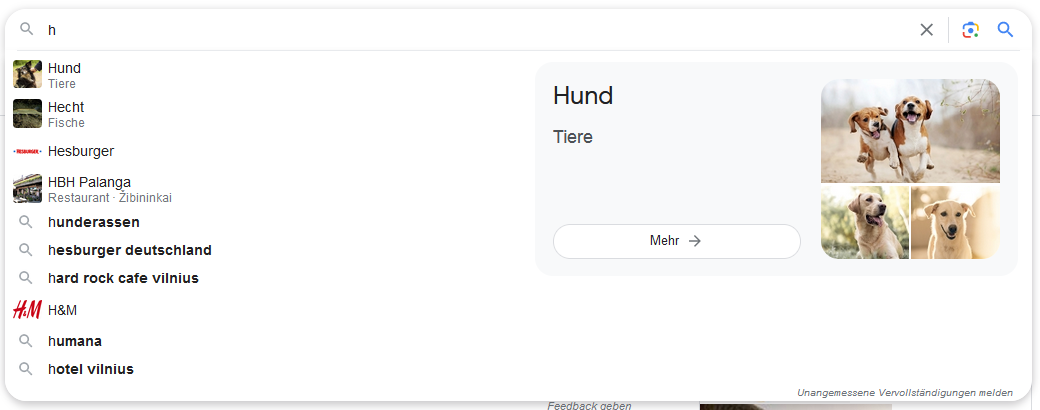Click the HBH Palanga restaurant thumbnail

27,188
